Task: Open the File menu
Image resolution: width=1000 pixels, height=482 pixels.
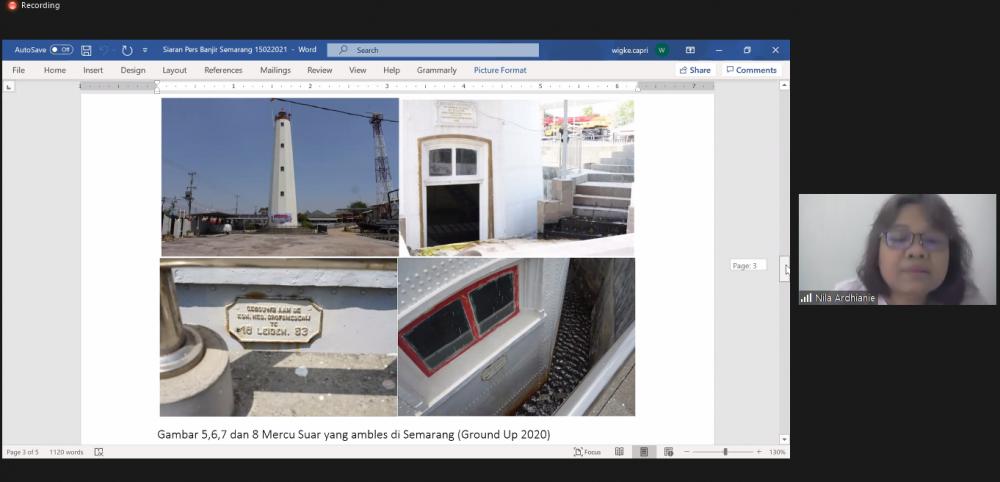Action: tap(18, 70)
